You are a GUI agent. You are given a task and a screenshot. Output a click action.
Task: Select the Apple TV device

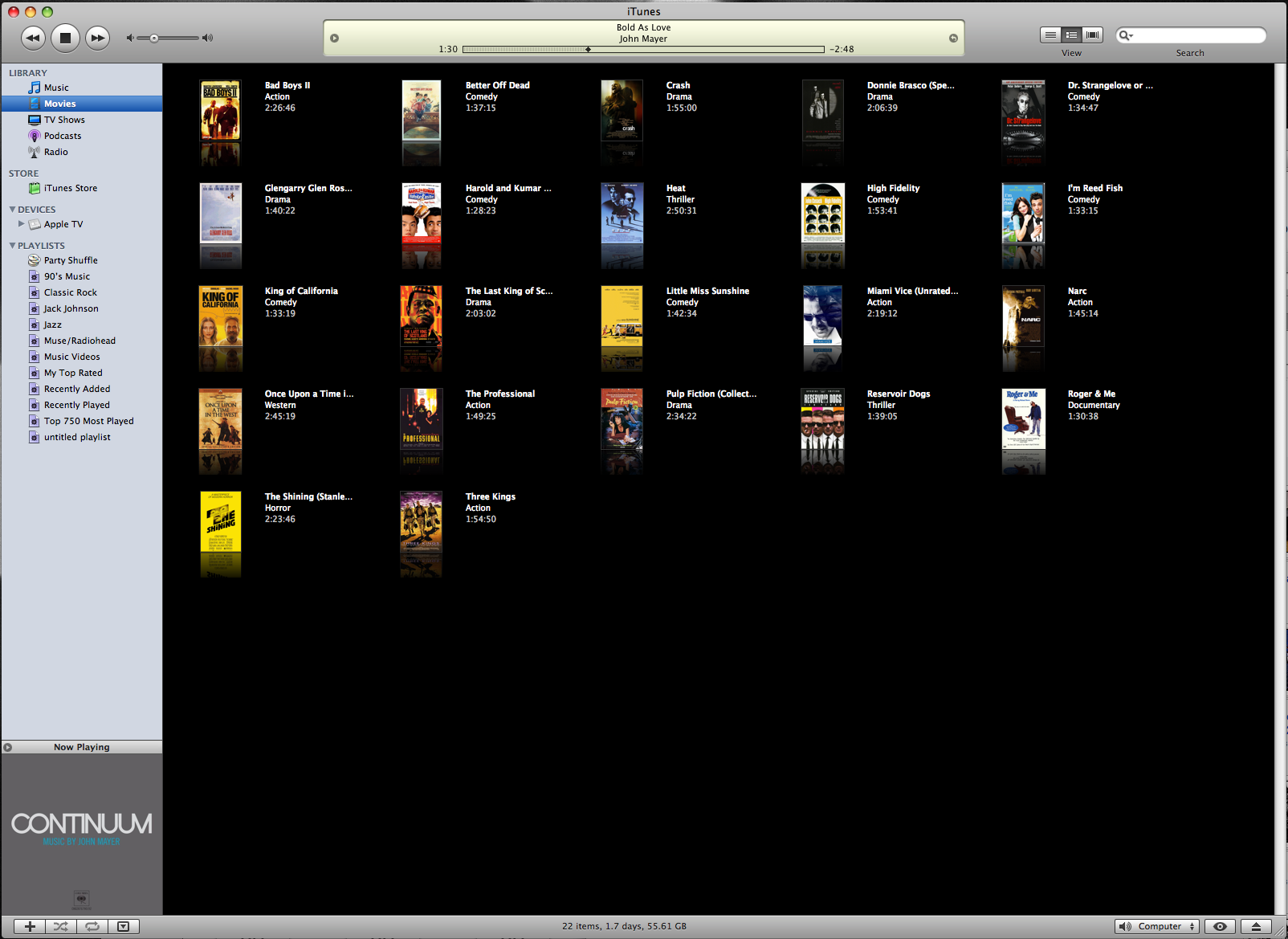tap(63, 224)
